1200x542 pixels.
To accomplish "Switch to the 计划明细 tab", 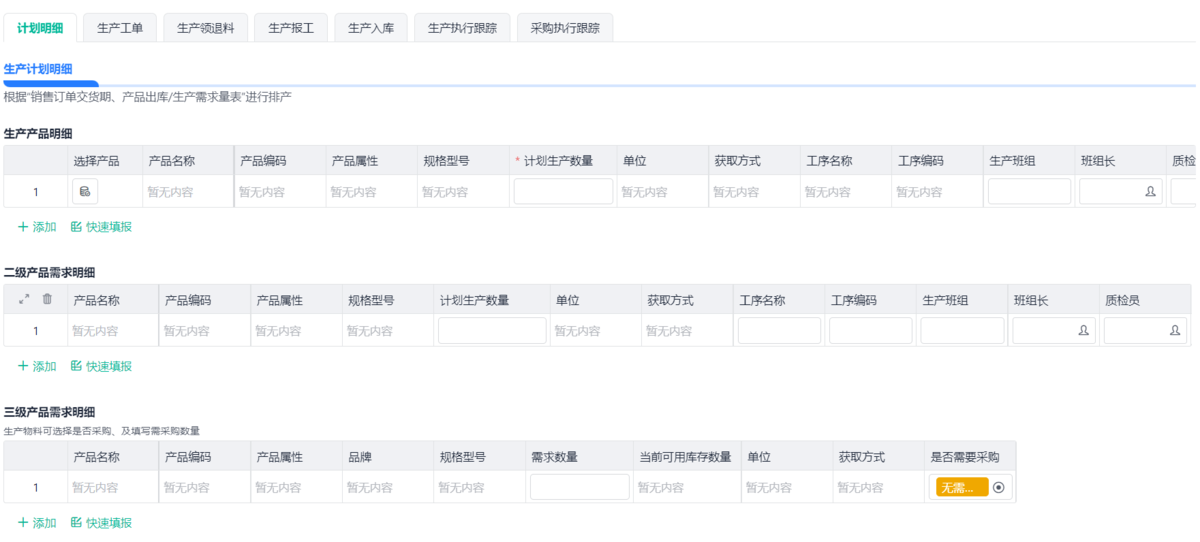I will tap(40, 28).
